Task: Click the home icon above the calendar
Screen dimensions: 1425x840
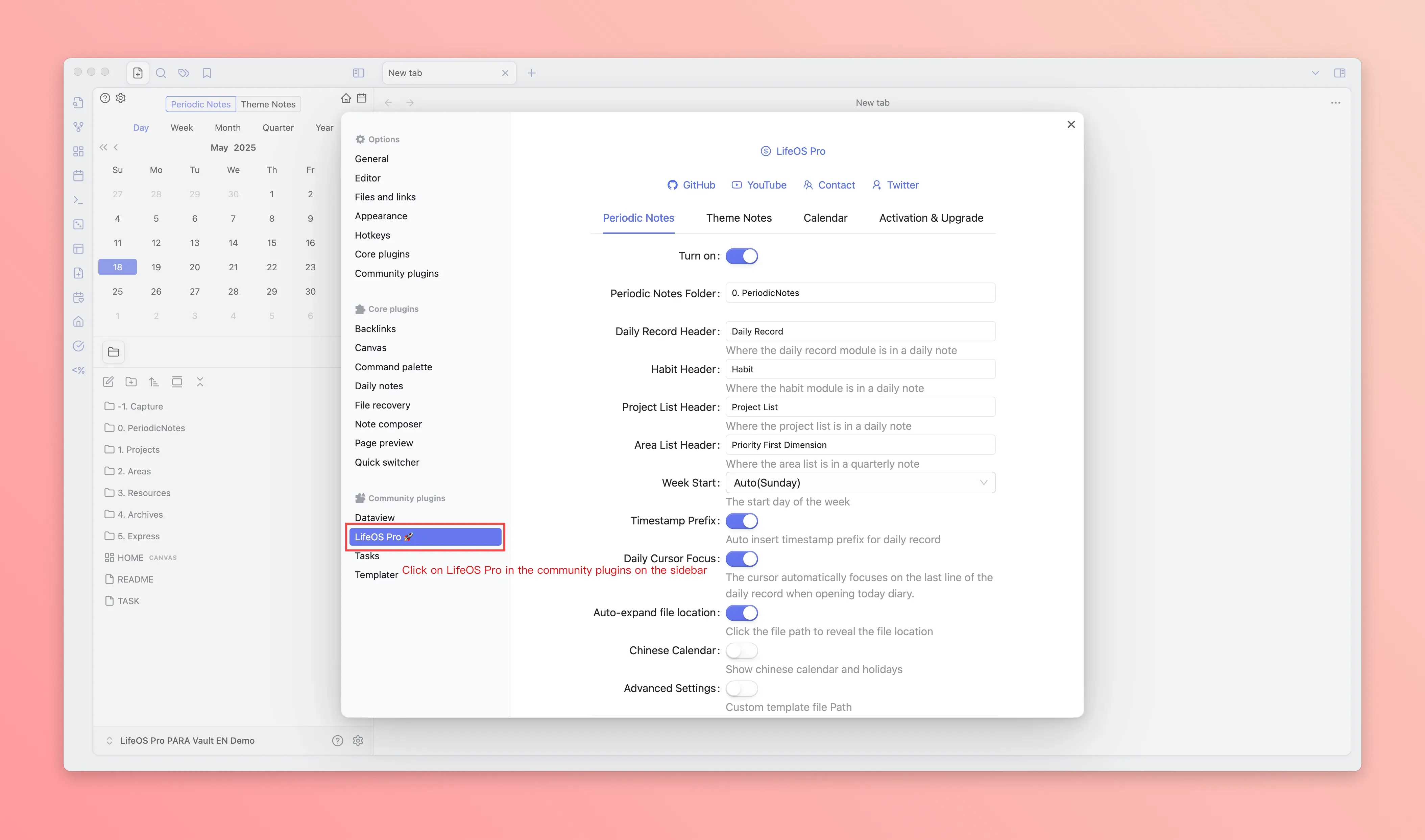Action: [346, 98]
